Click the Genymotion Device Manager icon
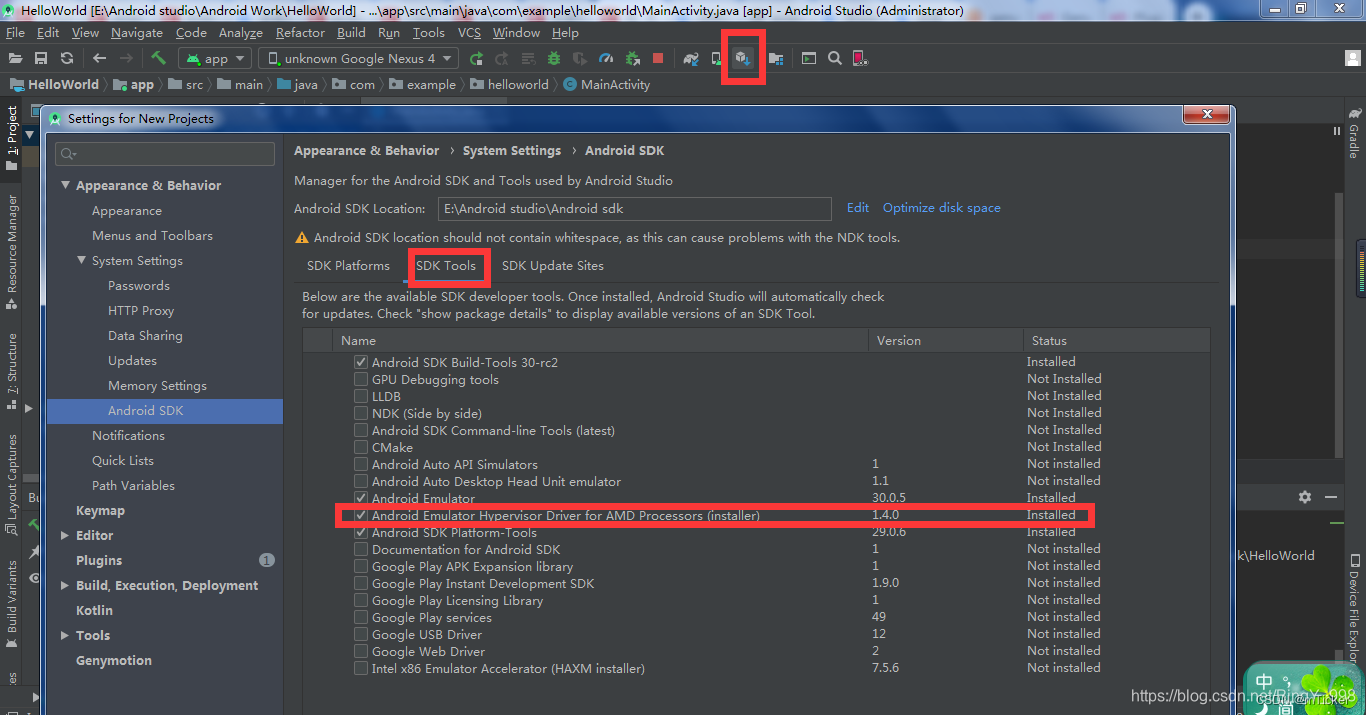The height and width of the screenshot is (715, 1366). (x=860, y=59)
